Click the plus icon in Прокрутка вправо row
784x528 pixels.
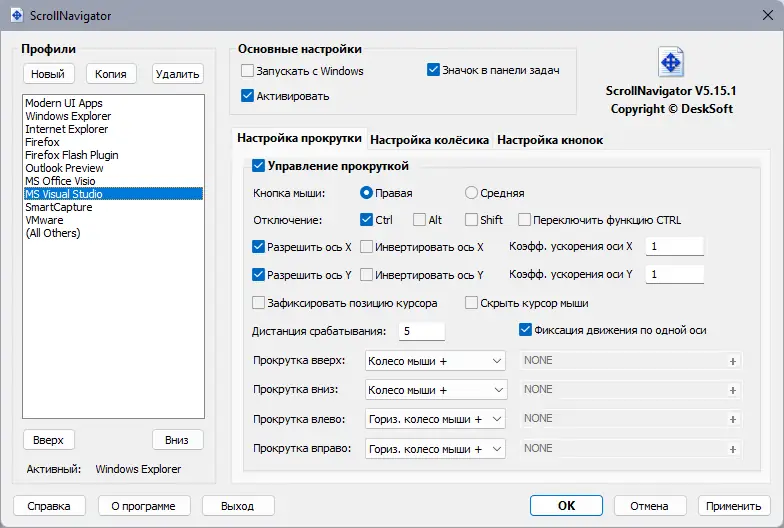click(732, 449)
